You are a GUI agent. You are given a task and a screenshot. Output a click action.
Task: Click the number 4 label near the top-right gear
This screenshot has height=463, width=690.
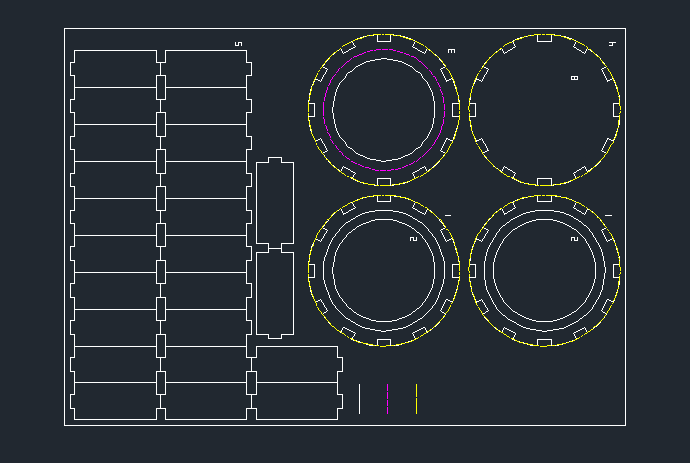612,44
